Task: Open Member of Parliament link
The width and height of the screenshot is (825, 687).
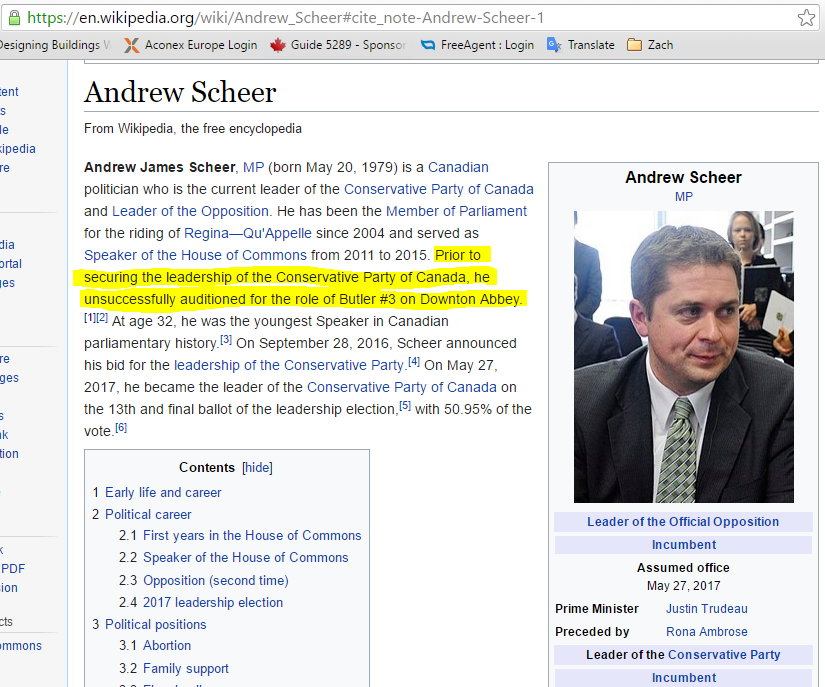Action: click(456, 211)
